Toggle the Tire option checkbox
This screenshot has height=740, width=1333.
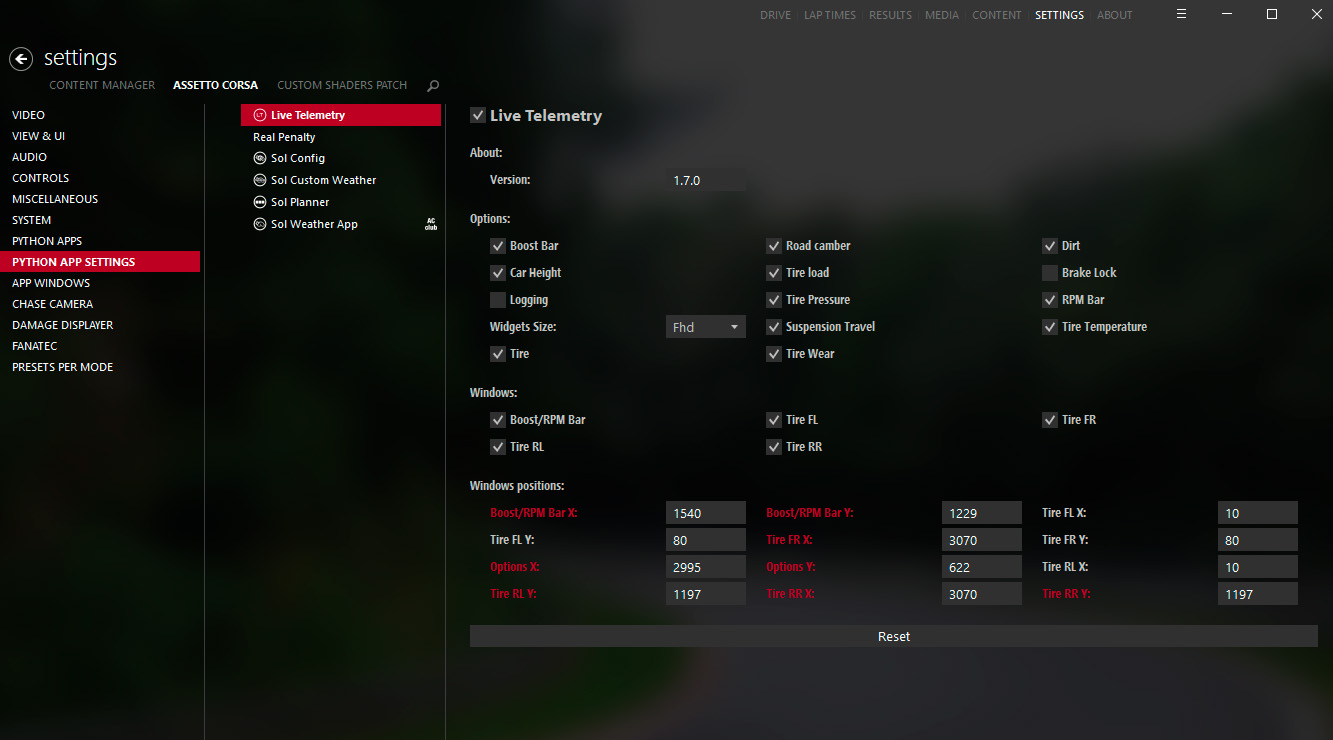click(x=498, y=354)
